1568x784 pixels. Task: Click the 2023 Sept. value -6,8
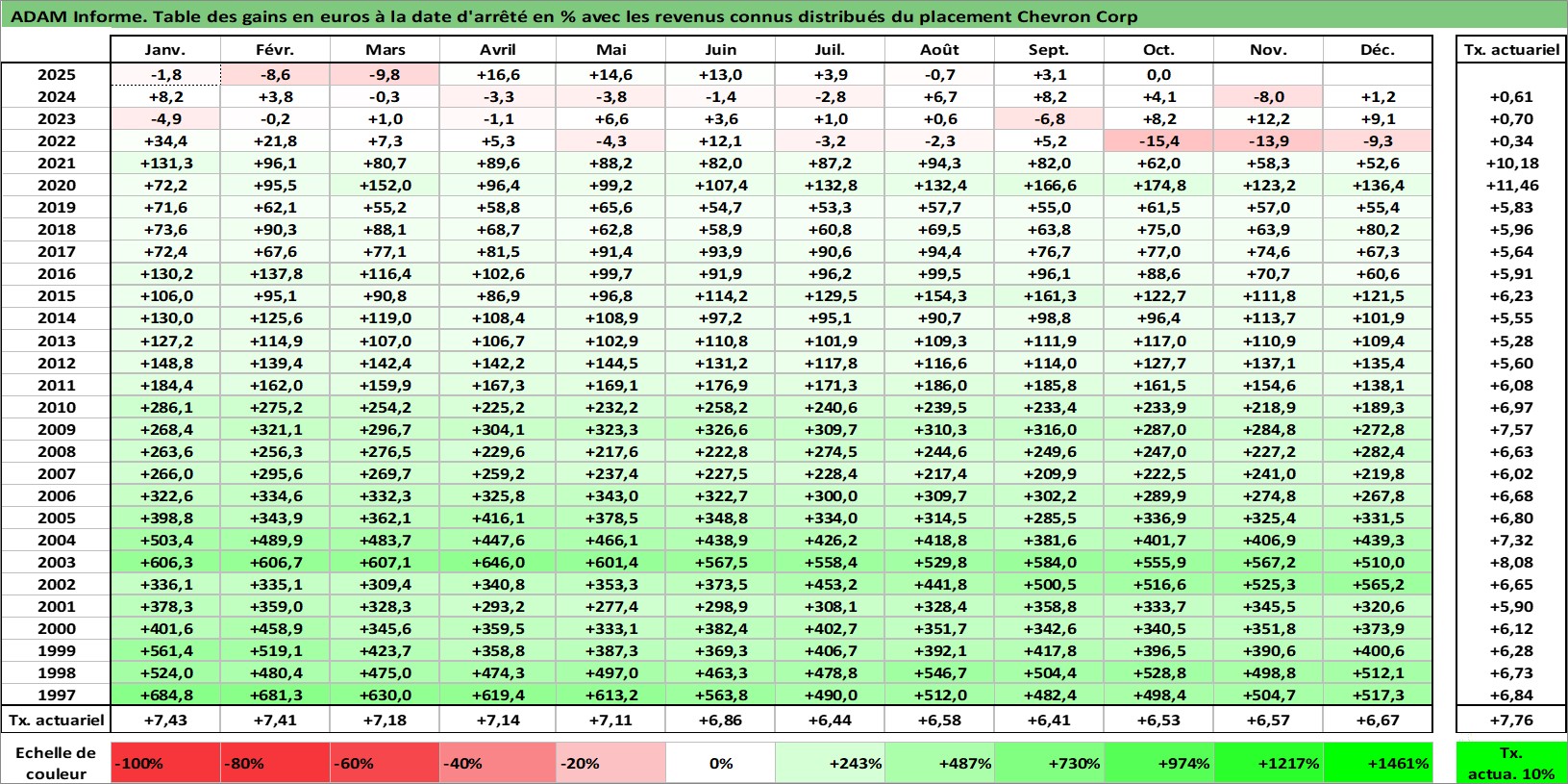(x=1049, y=118)
